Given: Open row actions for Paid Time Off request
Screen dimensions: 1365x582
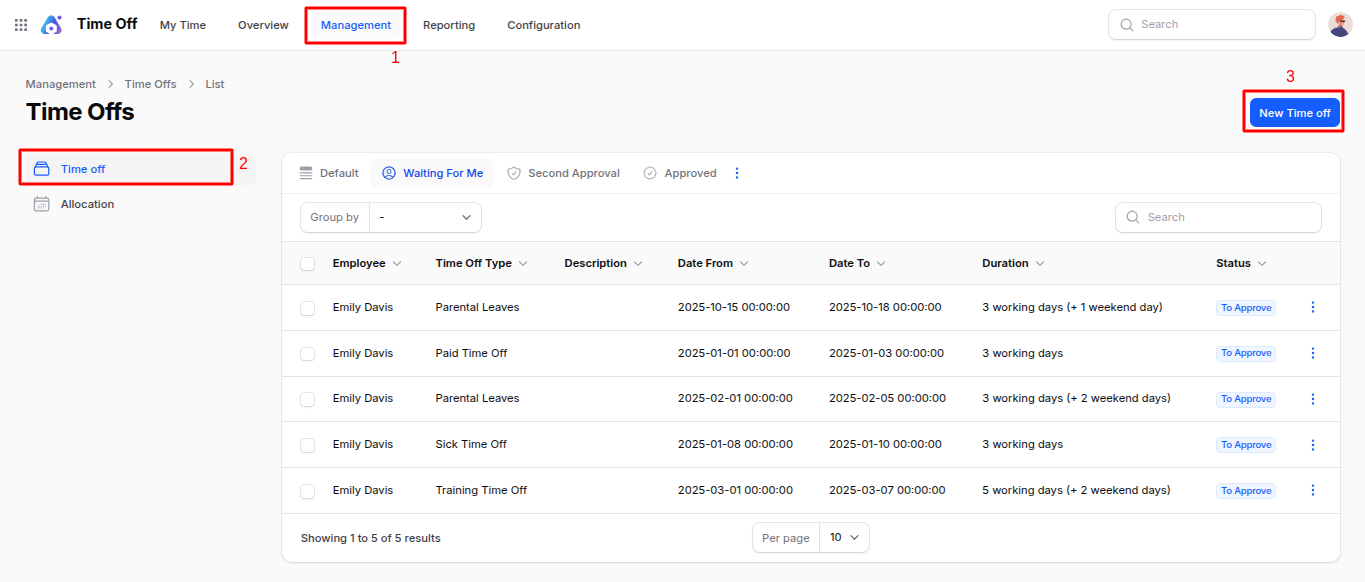Looking at the screenshot, I should coord(1313,353).
